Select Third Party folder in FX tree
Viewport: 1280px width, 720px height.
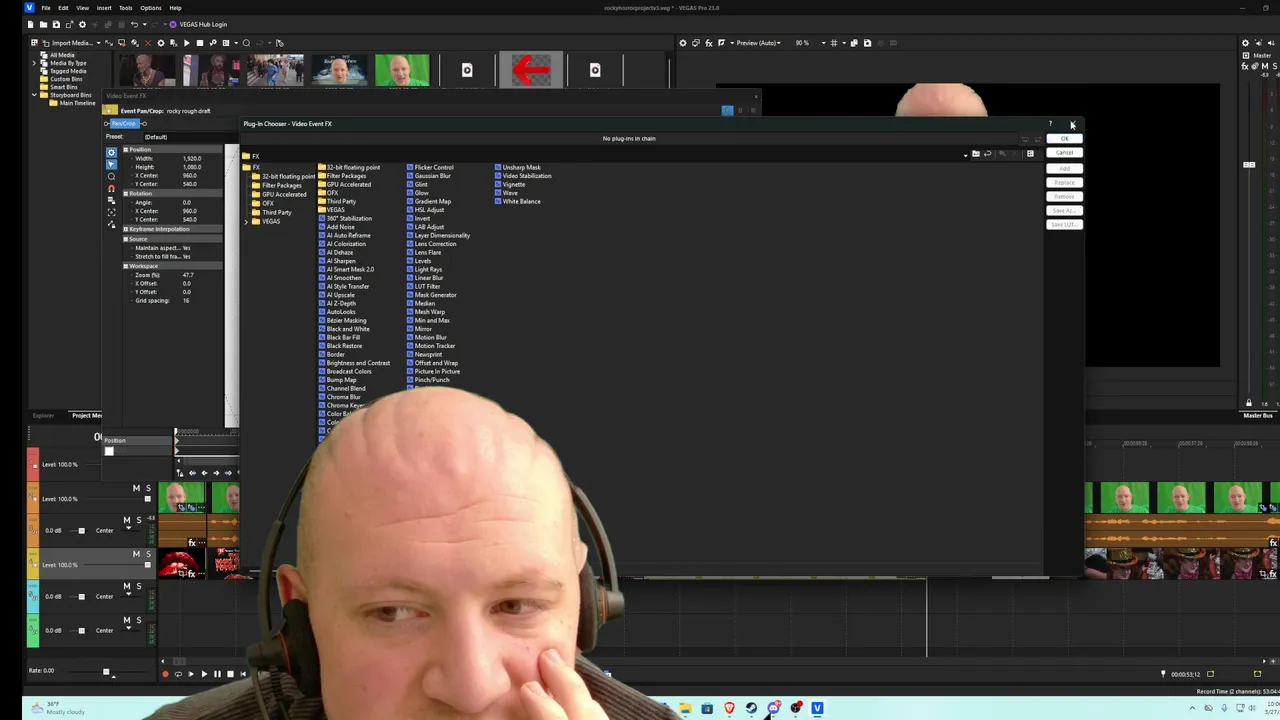[x=273, y=212]
